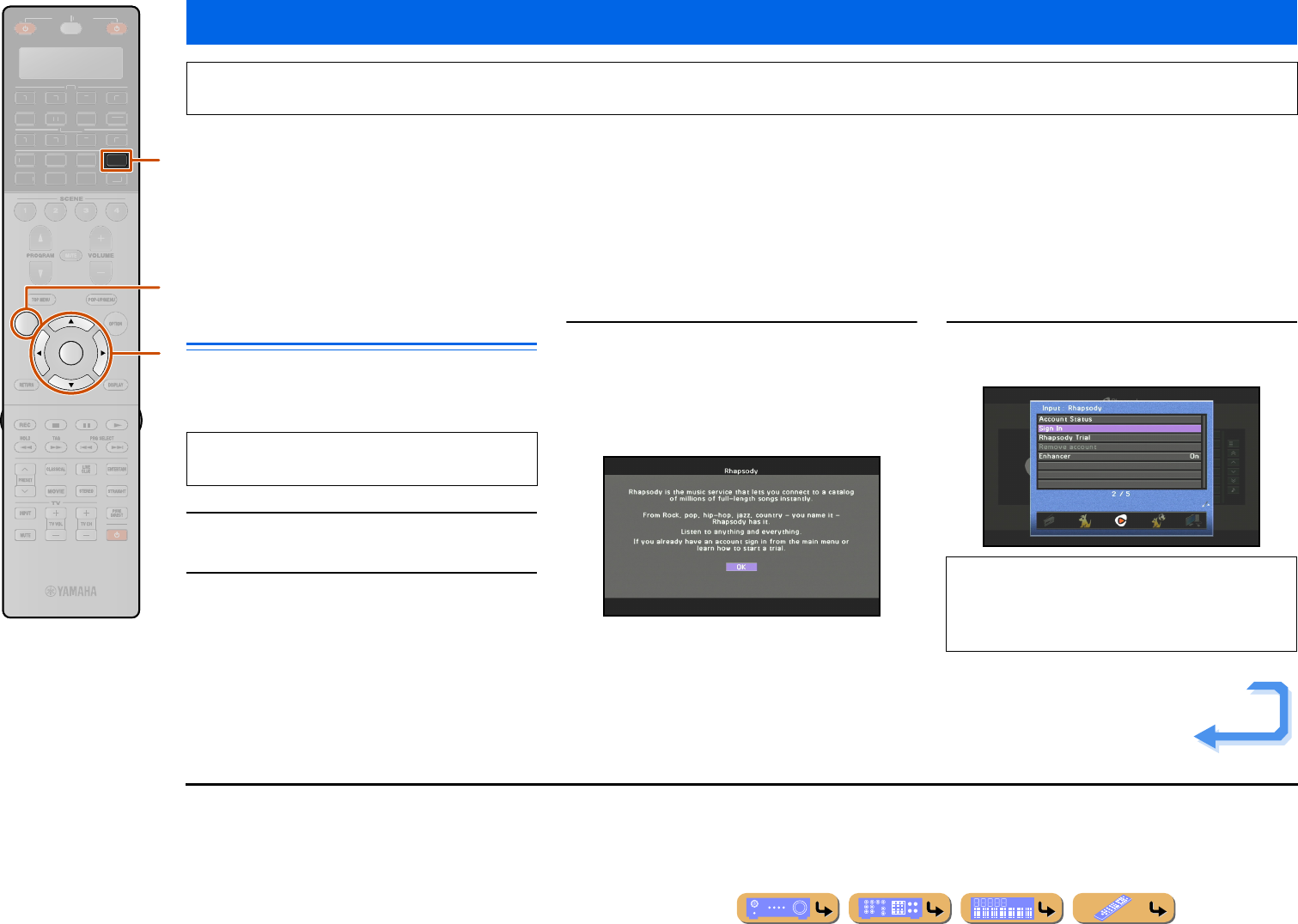
Task: Click the DISPLAY button
Action: coord(116,385)
